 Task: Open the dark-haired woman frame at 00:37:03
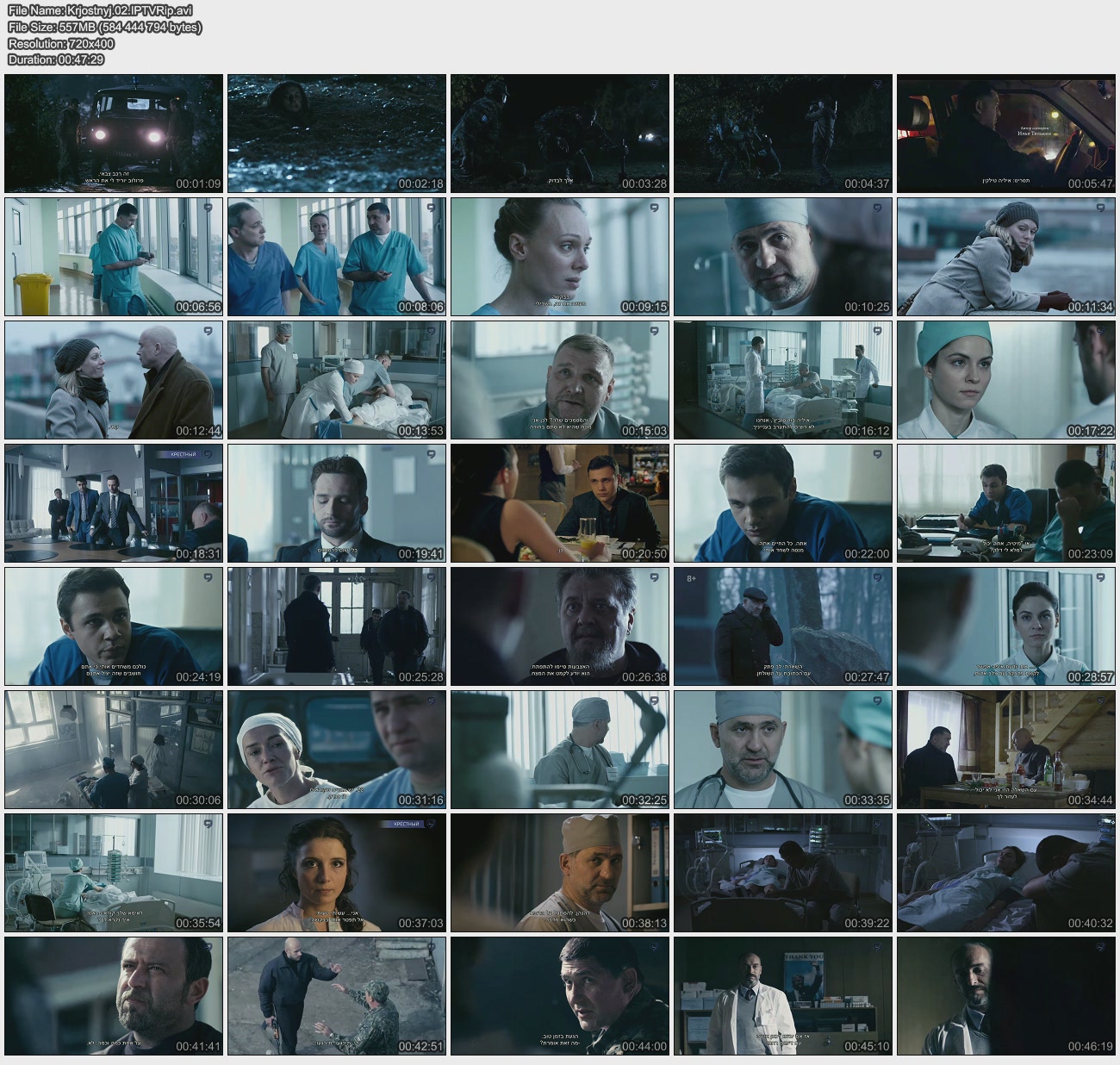pos(337,873)
